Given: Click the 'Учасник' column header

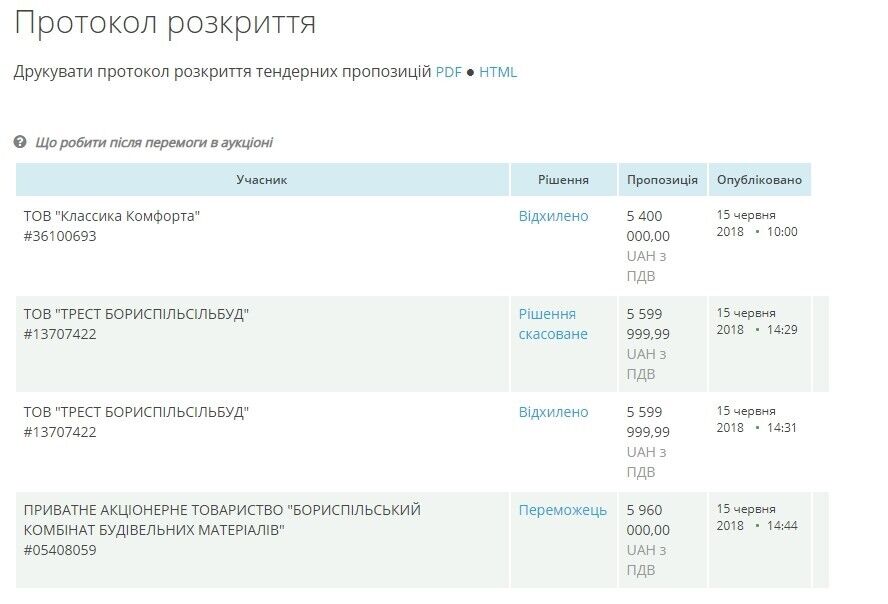Looking at the screenshot, I should pyautogui.click(x=262, y=179).
